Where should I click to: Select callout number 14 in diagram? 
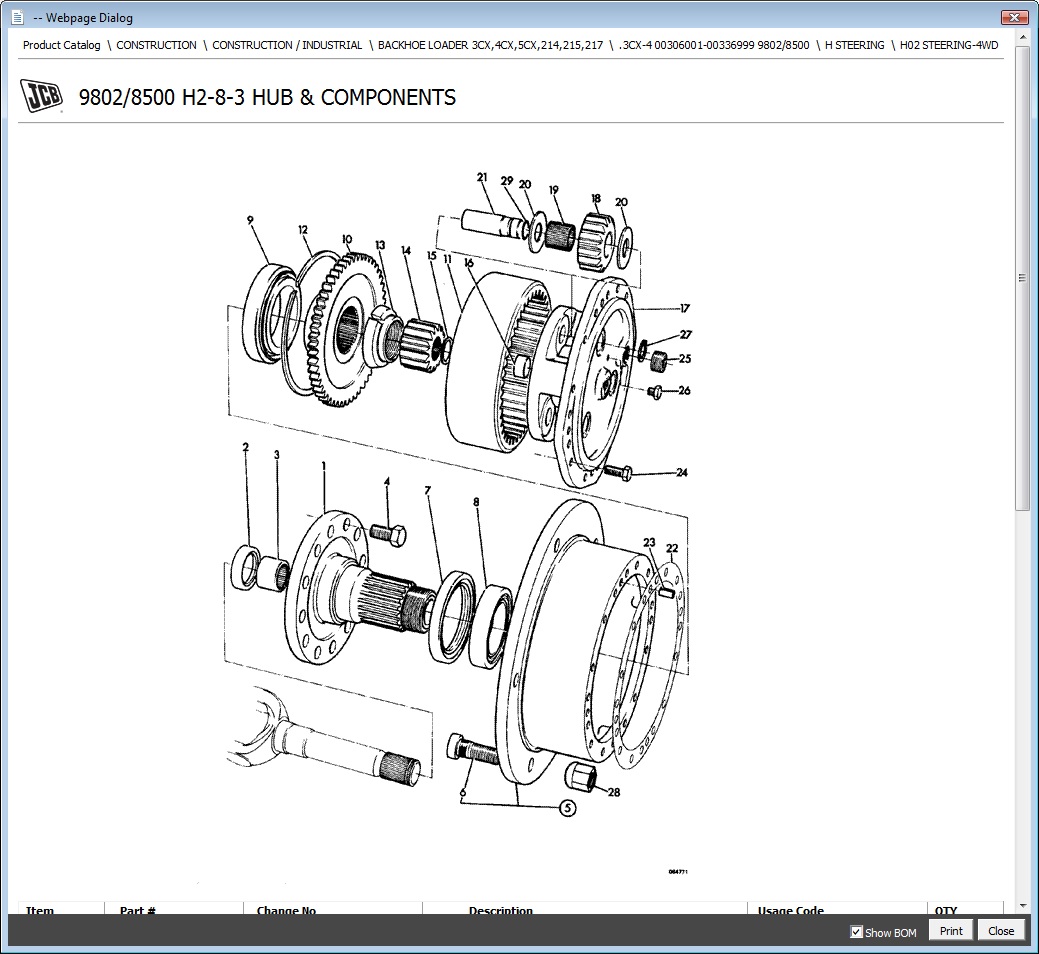[x=406, y=250]
